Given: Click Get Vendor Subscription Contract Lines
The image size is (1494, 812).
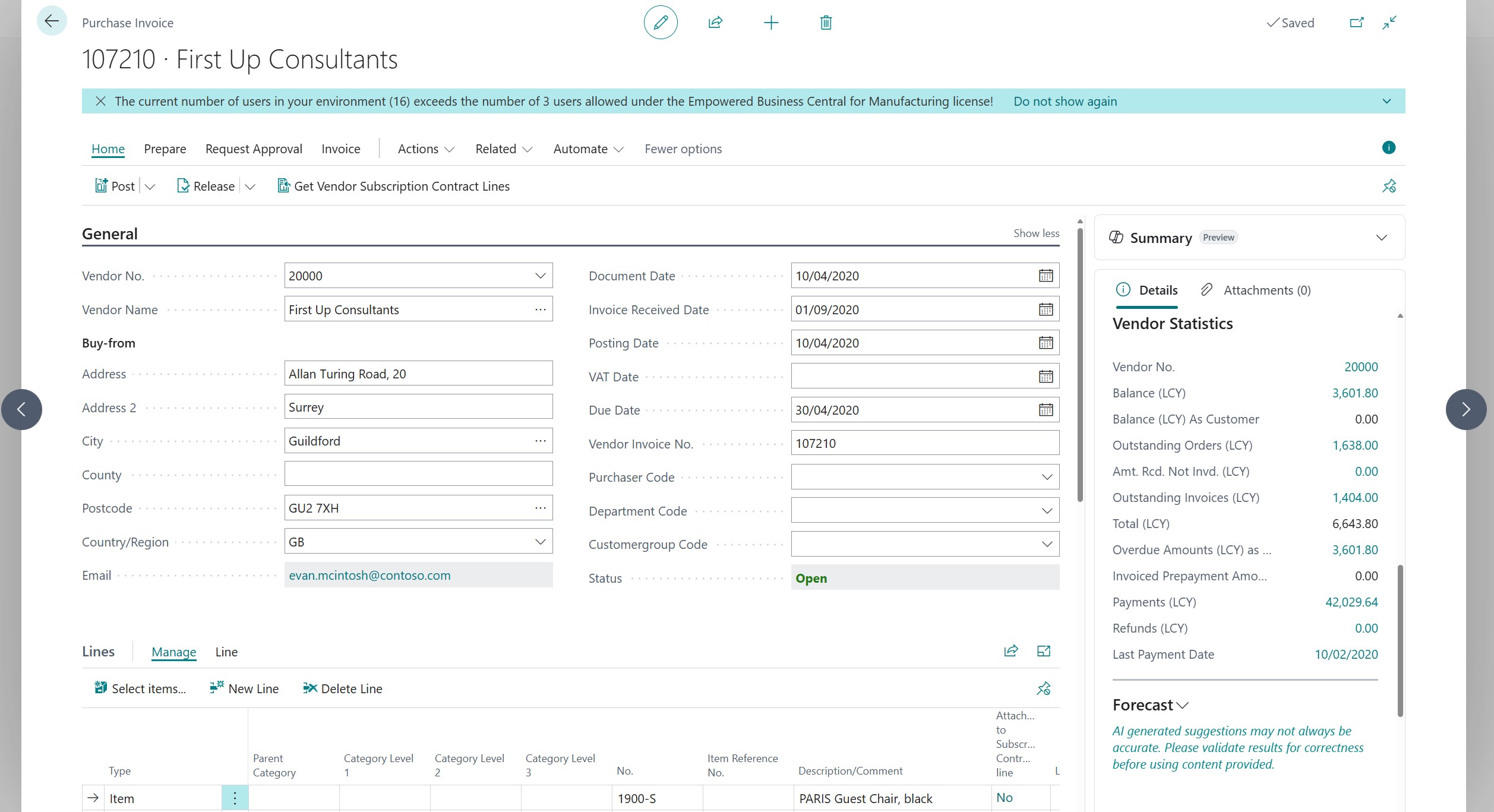Looking at the screenshot, I should (393, 186).
